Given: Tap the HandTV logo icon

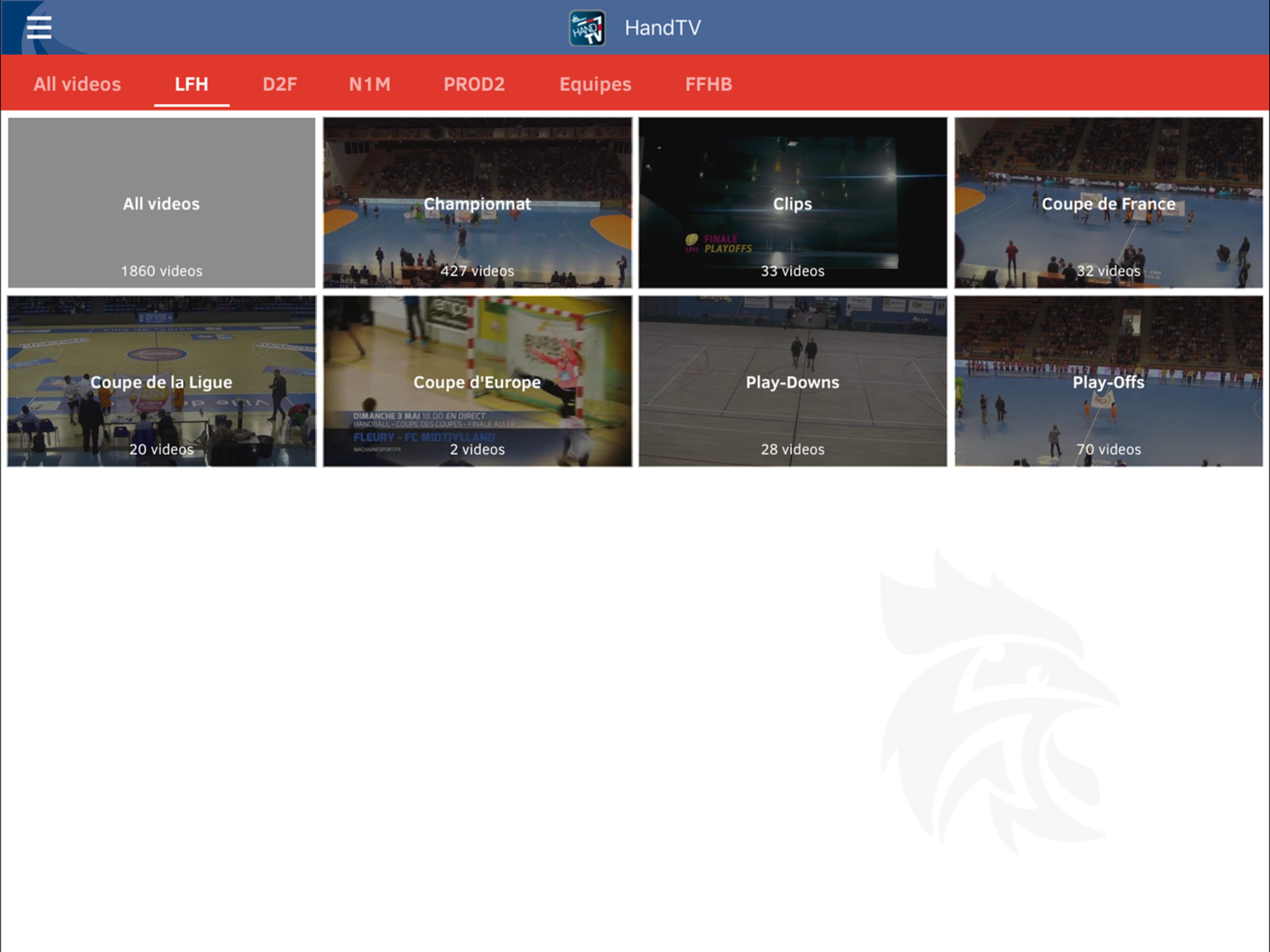Looking at the screenshot, I should tap(586, 27).
